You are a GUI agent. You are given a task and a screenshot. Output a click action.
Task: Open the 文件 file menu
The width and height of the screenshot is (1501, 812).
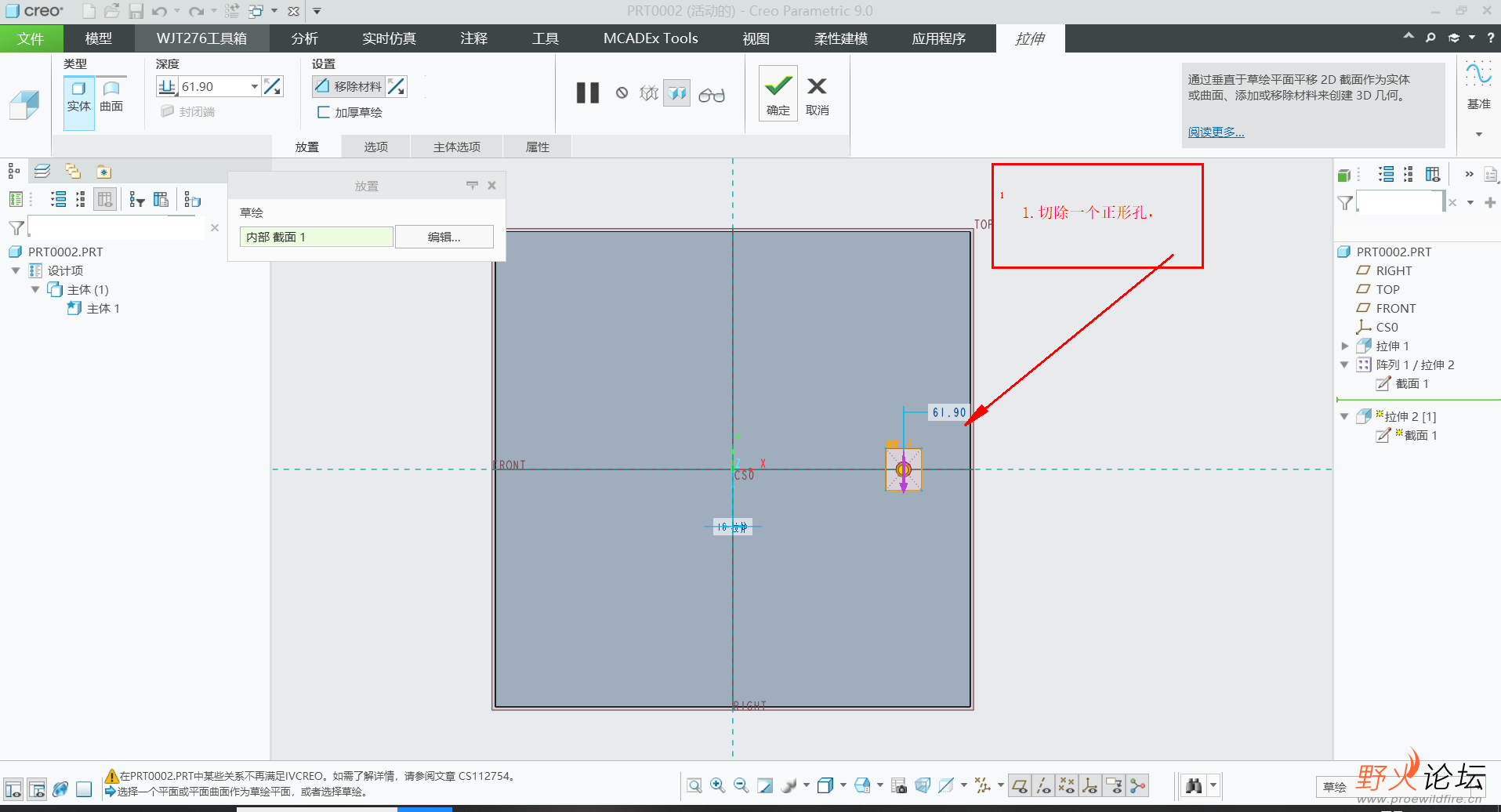(31, 38)
